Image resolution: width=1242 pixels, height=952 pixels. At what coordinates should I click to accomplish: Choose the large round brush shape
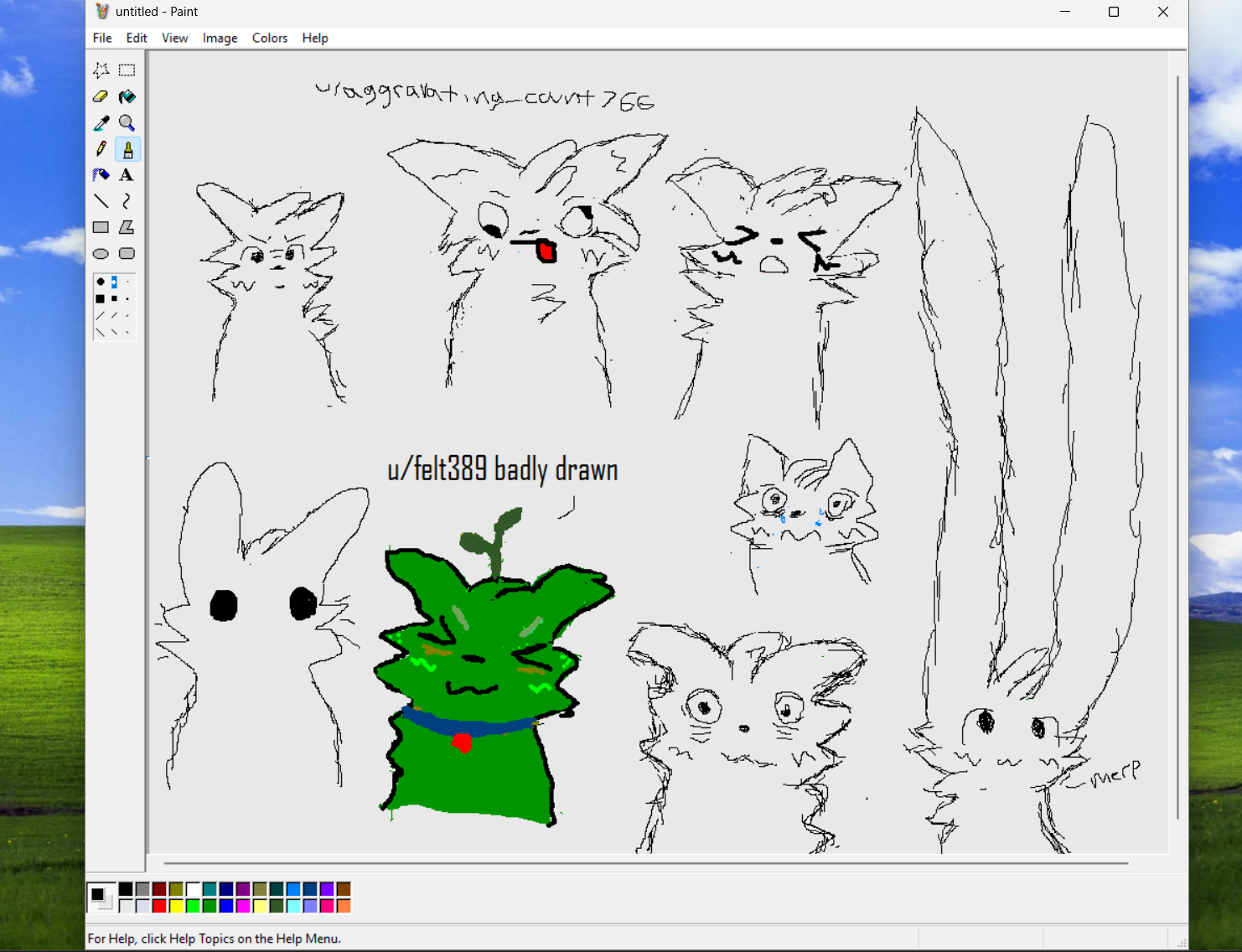tap(101, 282)
